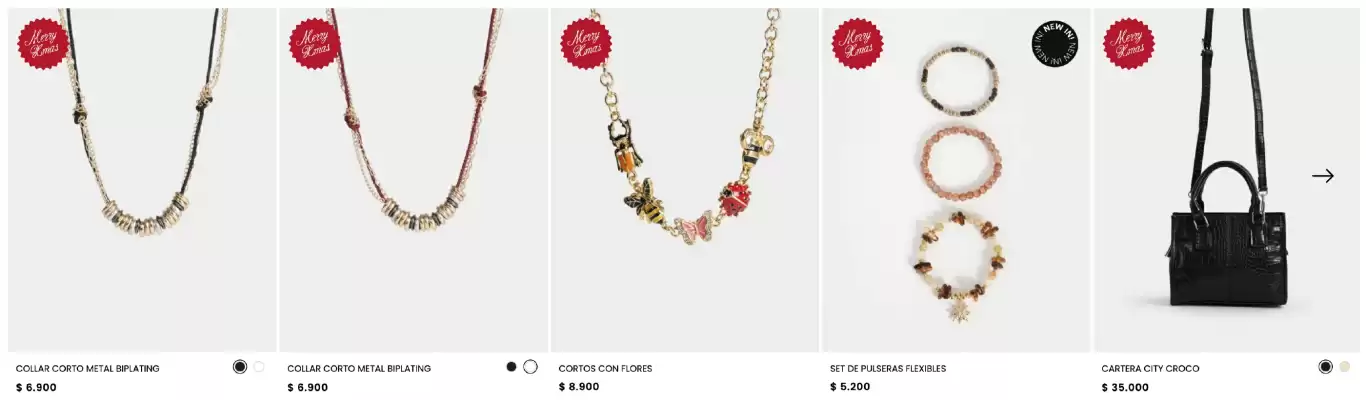1366x400 pixels.
Task: Click Merry Xmas badge on the red-cord necklace
Action: [315, 44]
